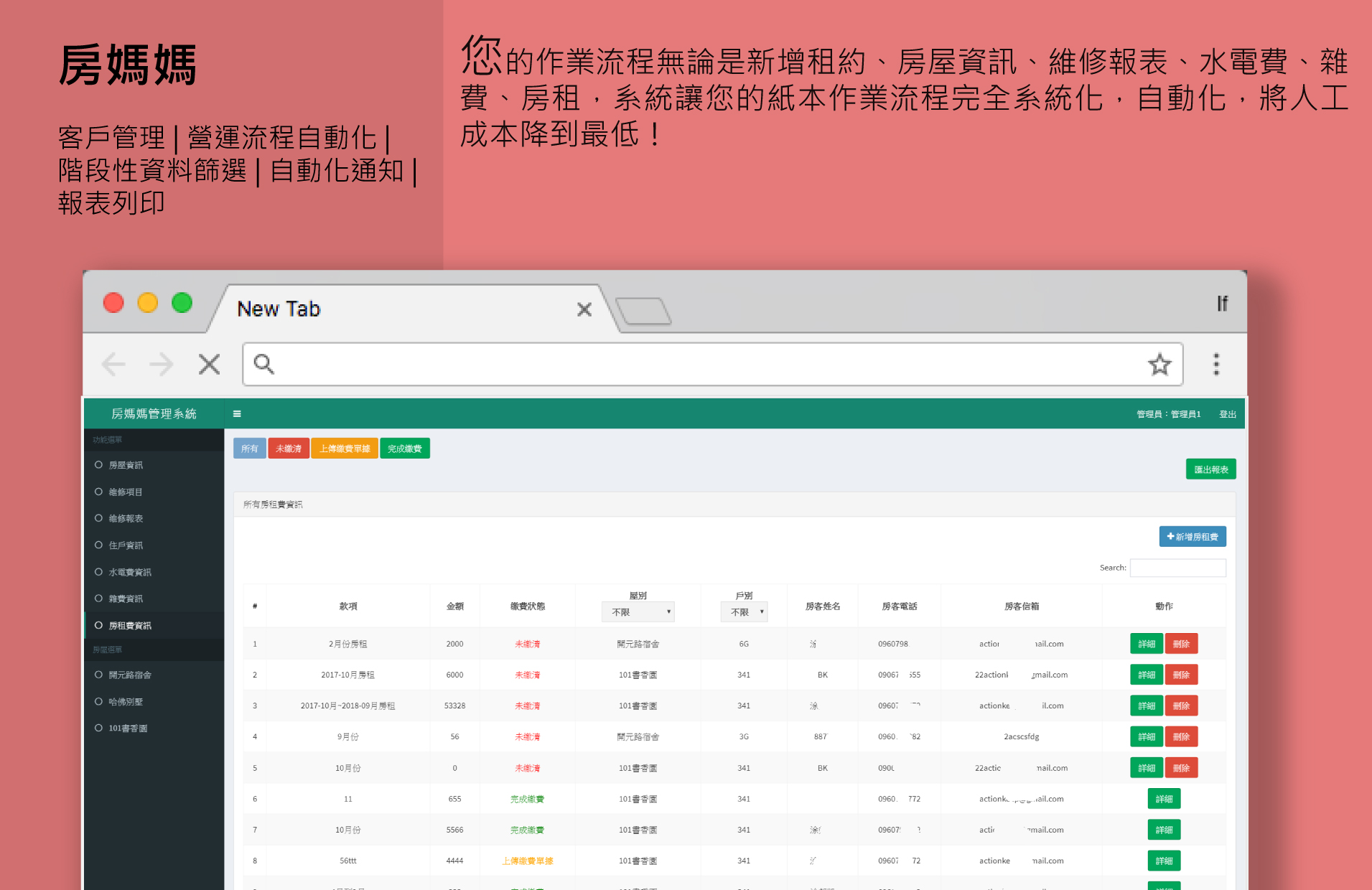Image resolution: width=1372 pixels, height=890 pixels.
Task: Click the bookmark star icon
Action: [1159, 365]
